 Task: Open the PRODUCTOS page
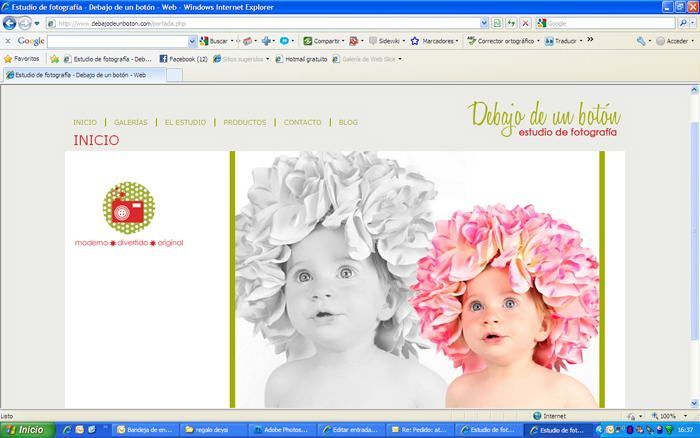click(x=245, y=122)
